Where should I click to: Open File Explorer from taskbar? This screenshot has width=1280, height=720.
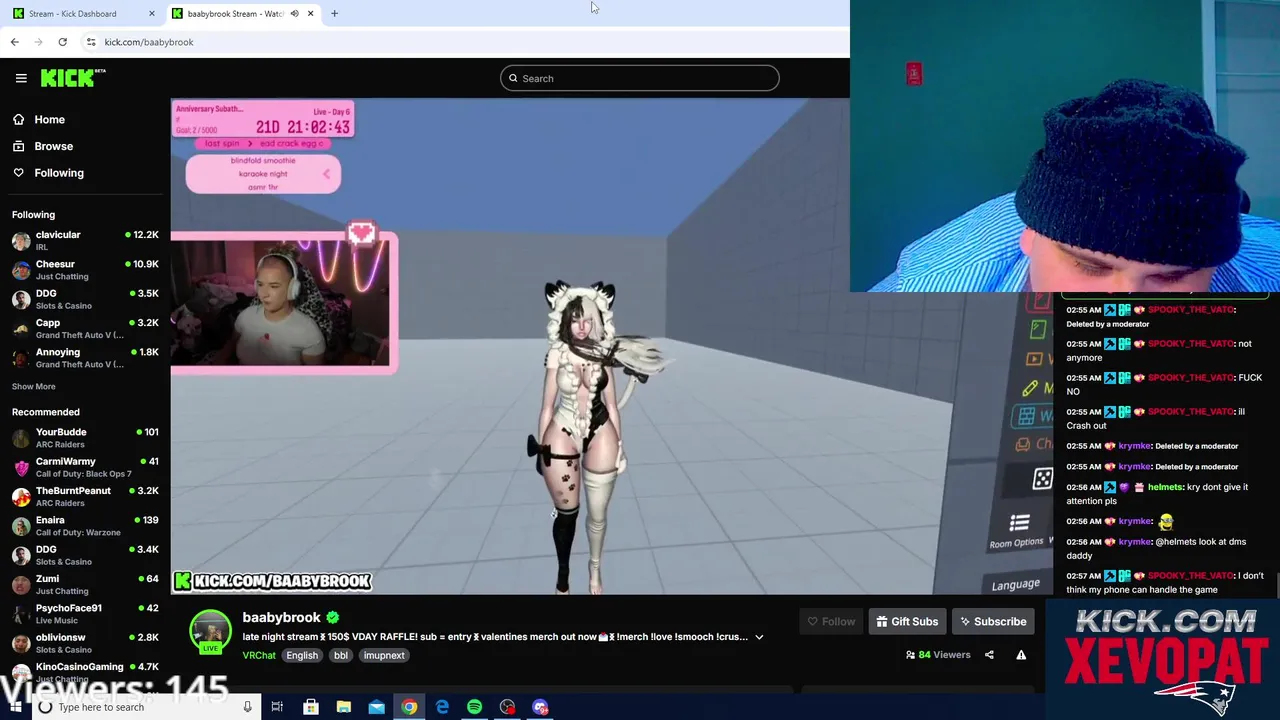coord(343,707)
